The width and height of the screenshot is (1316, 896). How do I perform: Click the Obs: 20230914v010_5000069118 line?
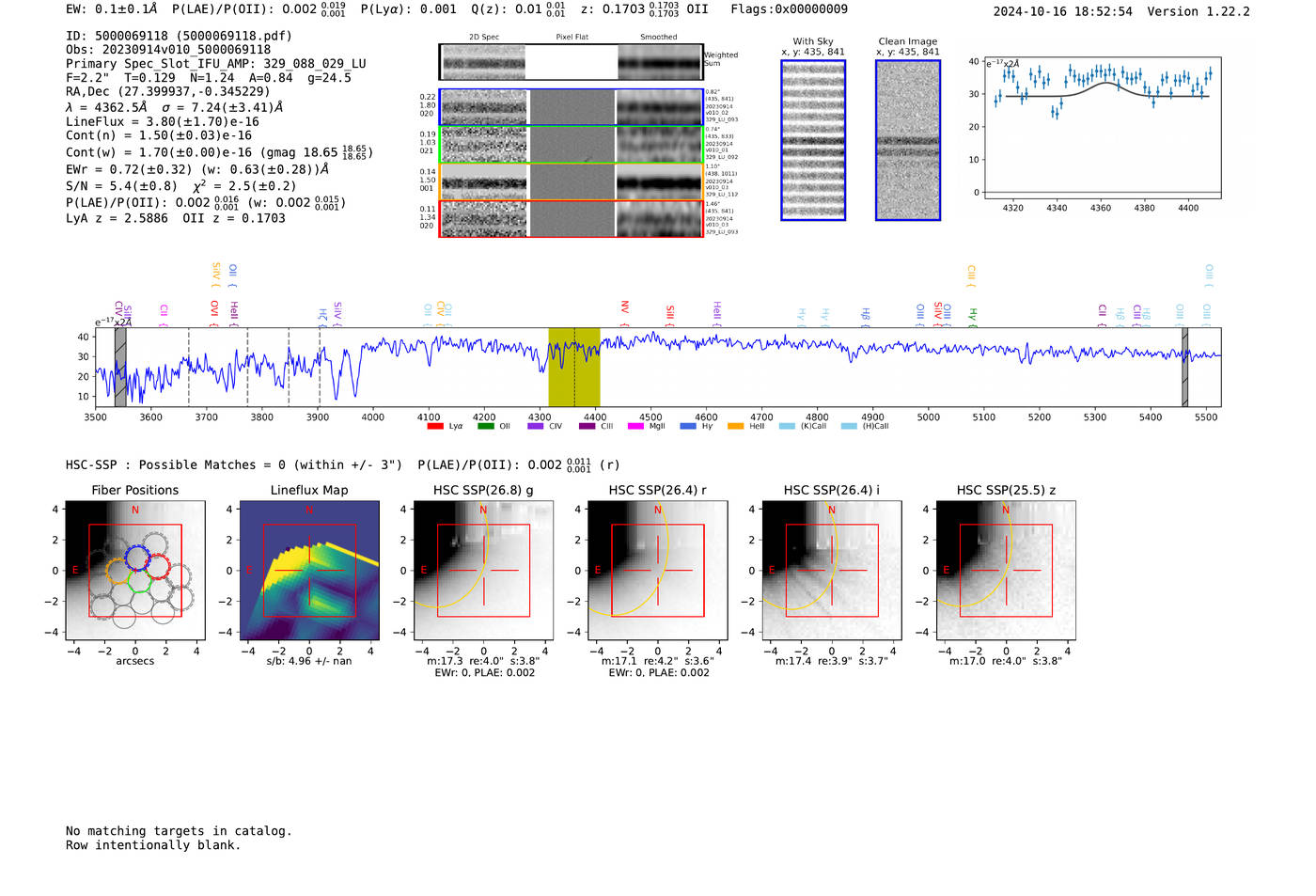pos(168,49)
